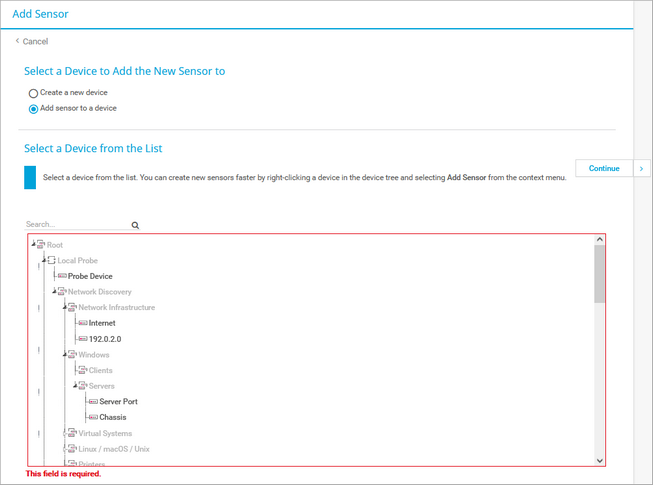Choose Linux / macOS / Unix group
The height and width of the screenshot is (485, 653).
(x=113, y=449)
